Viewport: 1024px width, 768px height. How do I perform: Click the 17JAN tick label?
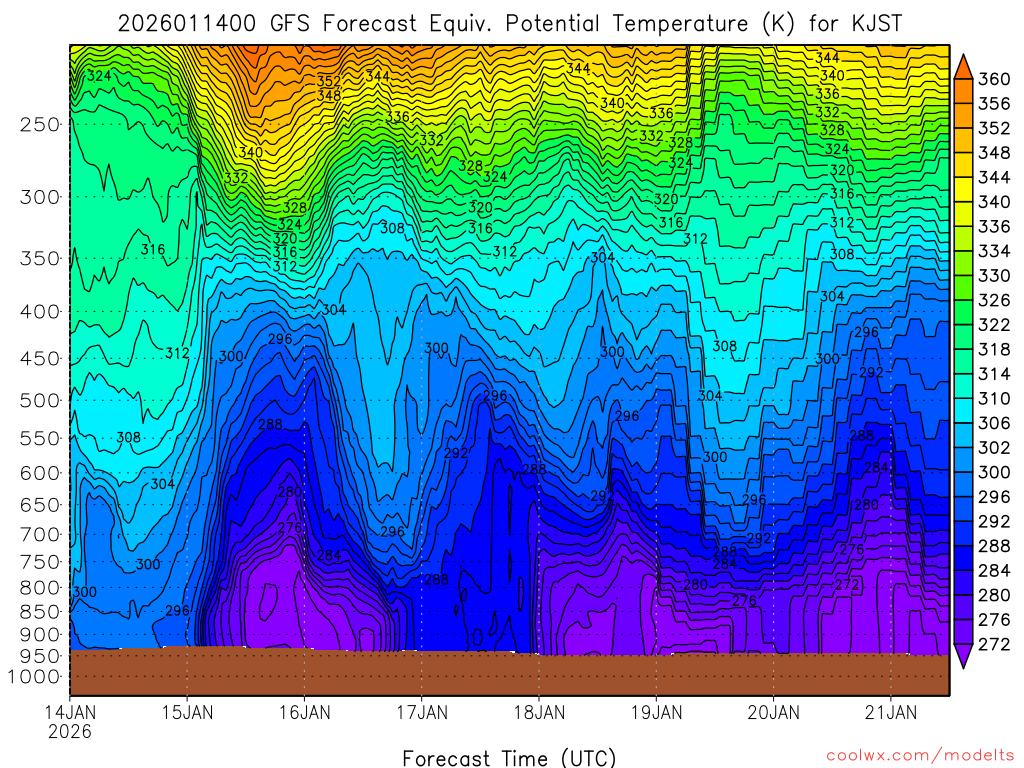(422, 712)
